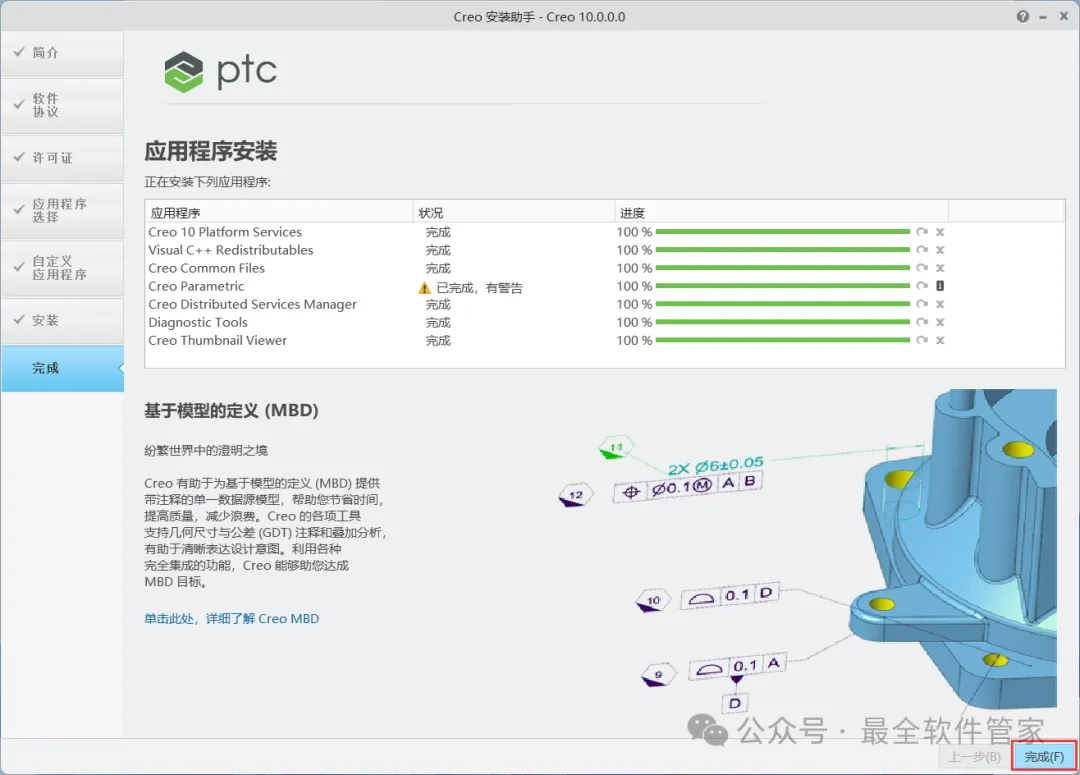This screenshot has width=1080, height=775.
Task: Click the retry icon for Creo Parametric
Action: 922,286
